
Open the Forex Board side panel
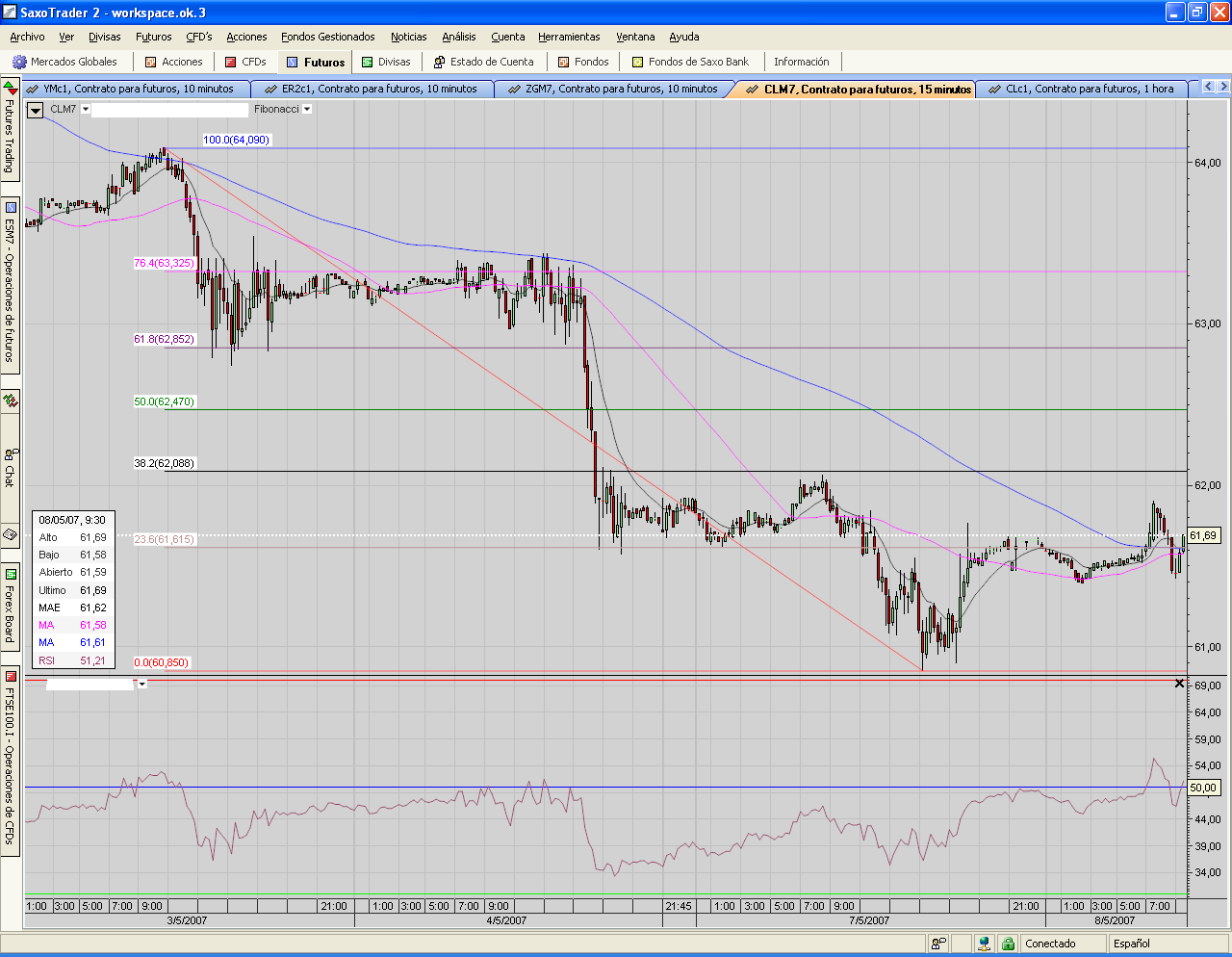(10, 605)
